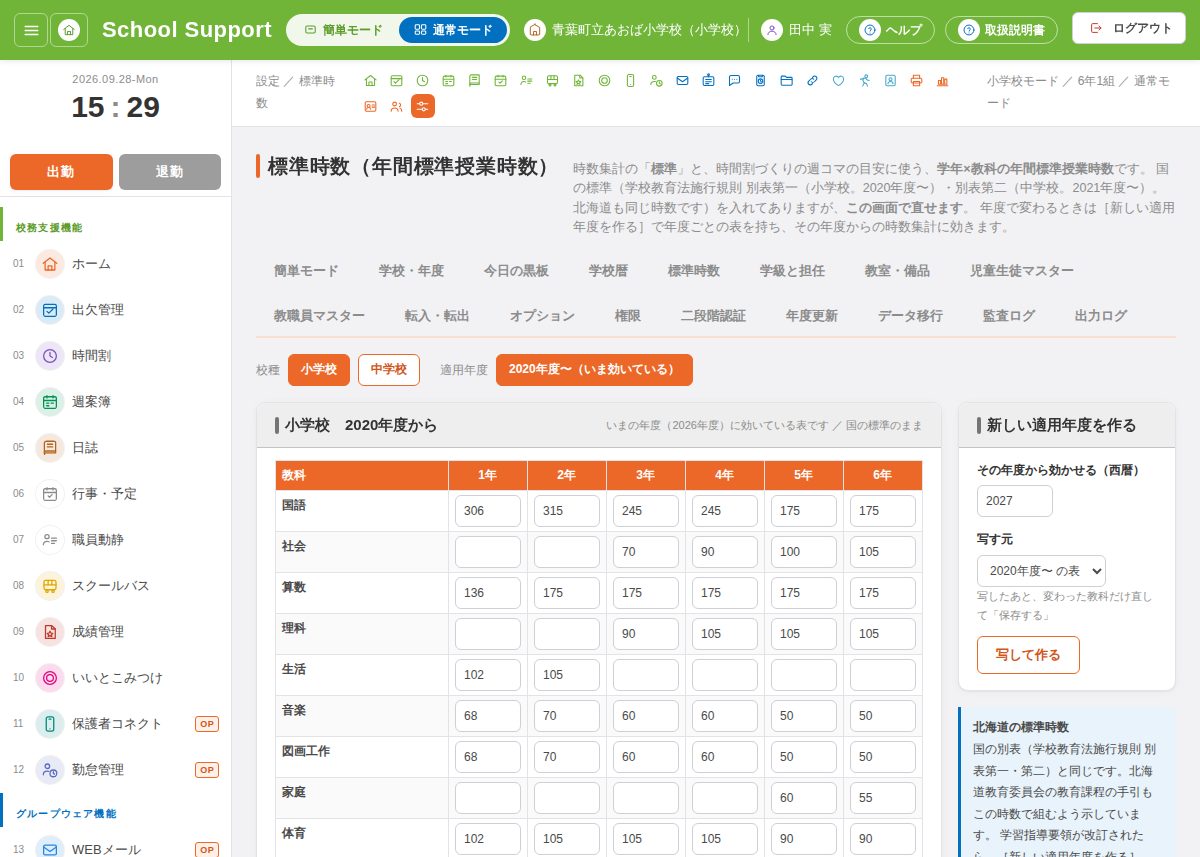The height and width of the screenshot is (857, 1200).
Task: Click 国語 1年 field showing 306
Action: tap(488, 511)
